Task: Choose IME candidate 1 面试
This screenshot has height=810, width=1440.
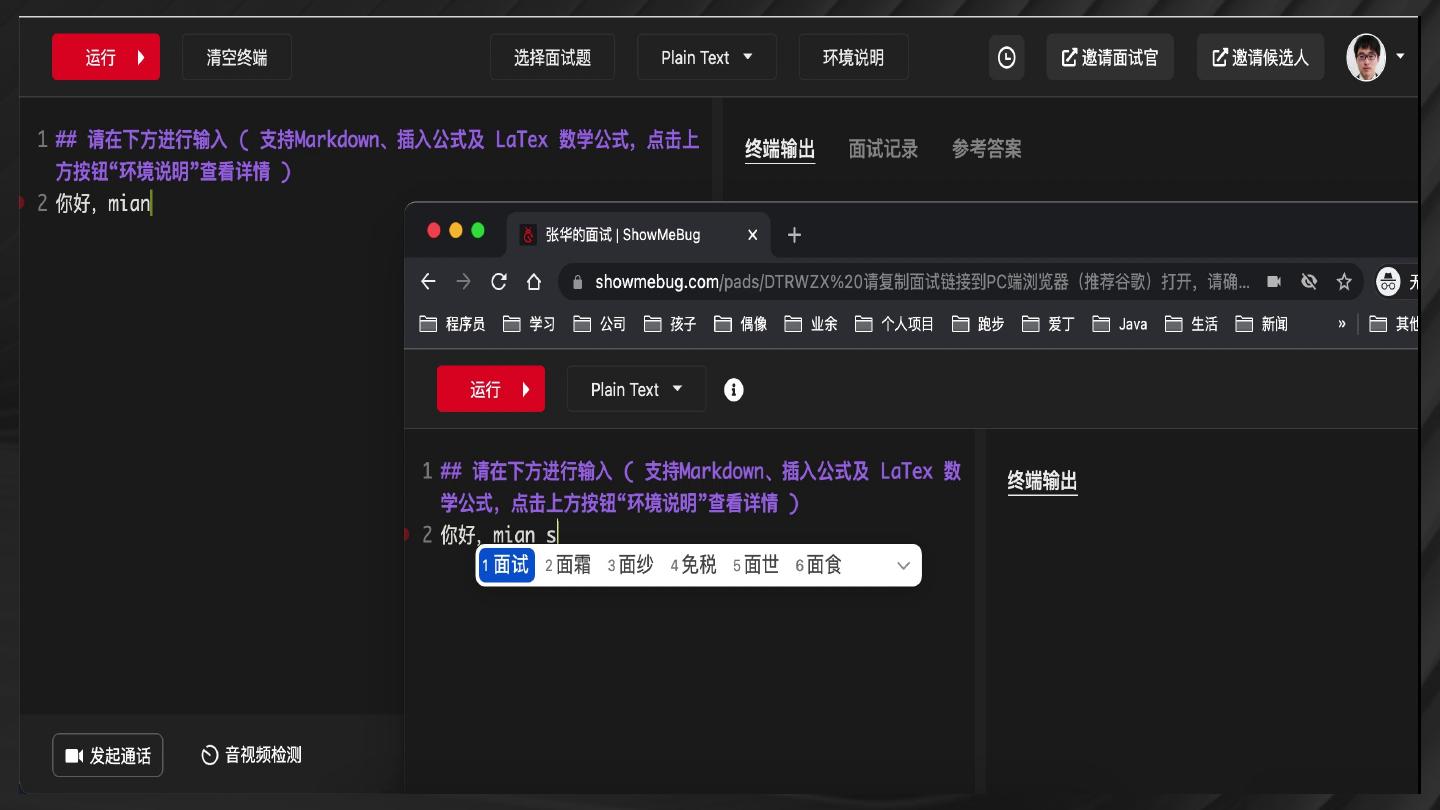Action: pos(506,565)
